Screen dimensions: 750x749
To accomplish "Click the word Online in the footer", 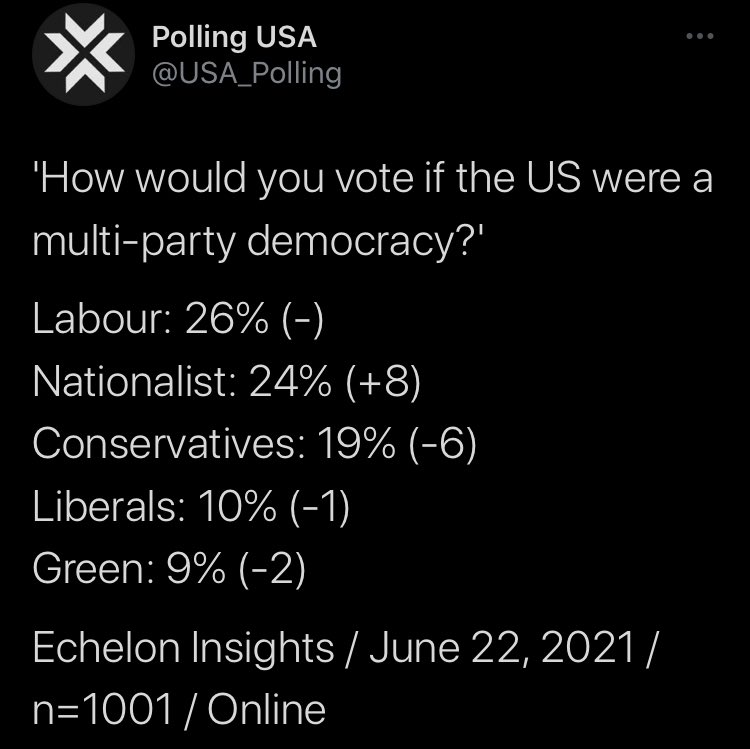I will (x=267, y=710).
